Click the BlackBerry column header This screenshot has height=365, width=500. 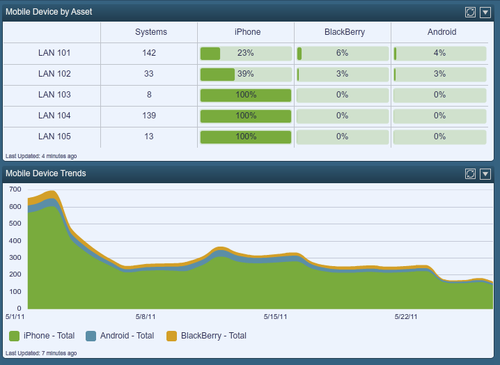345,32
